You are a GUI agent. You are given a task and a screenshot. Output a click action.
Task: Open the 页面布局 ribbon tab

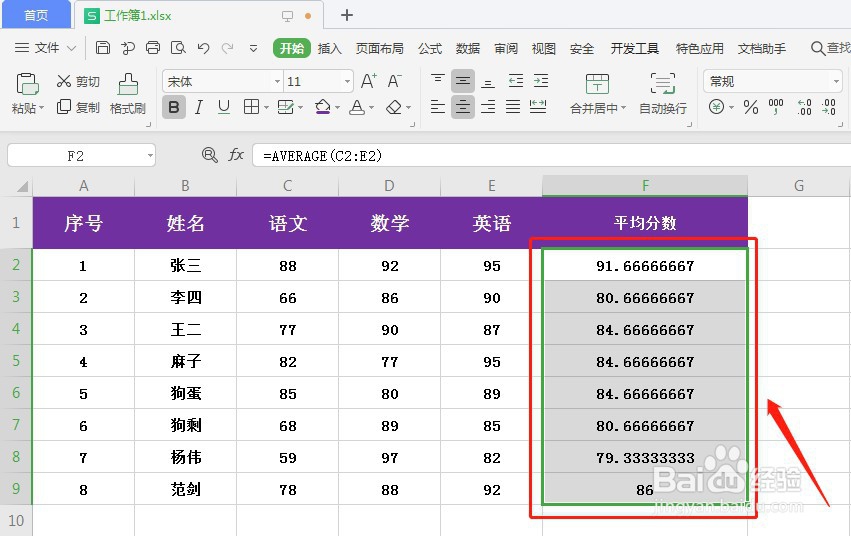tap(379, 48)
